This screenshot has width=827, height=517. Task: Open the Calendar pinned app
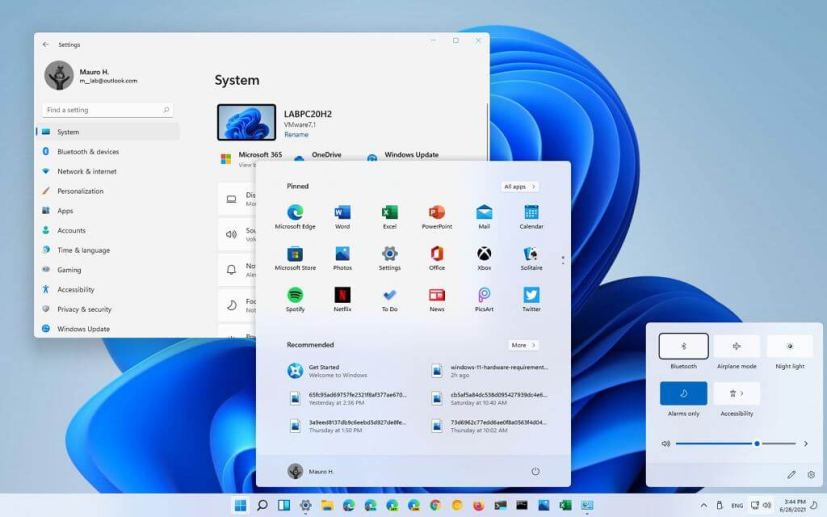531,217
